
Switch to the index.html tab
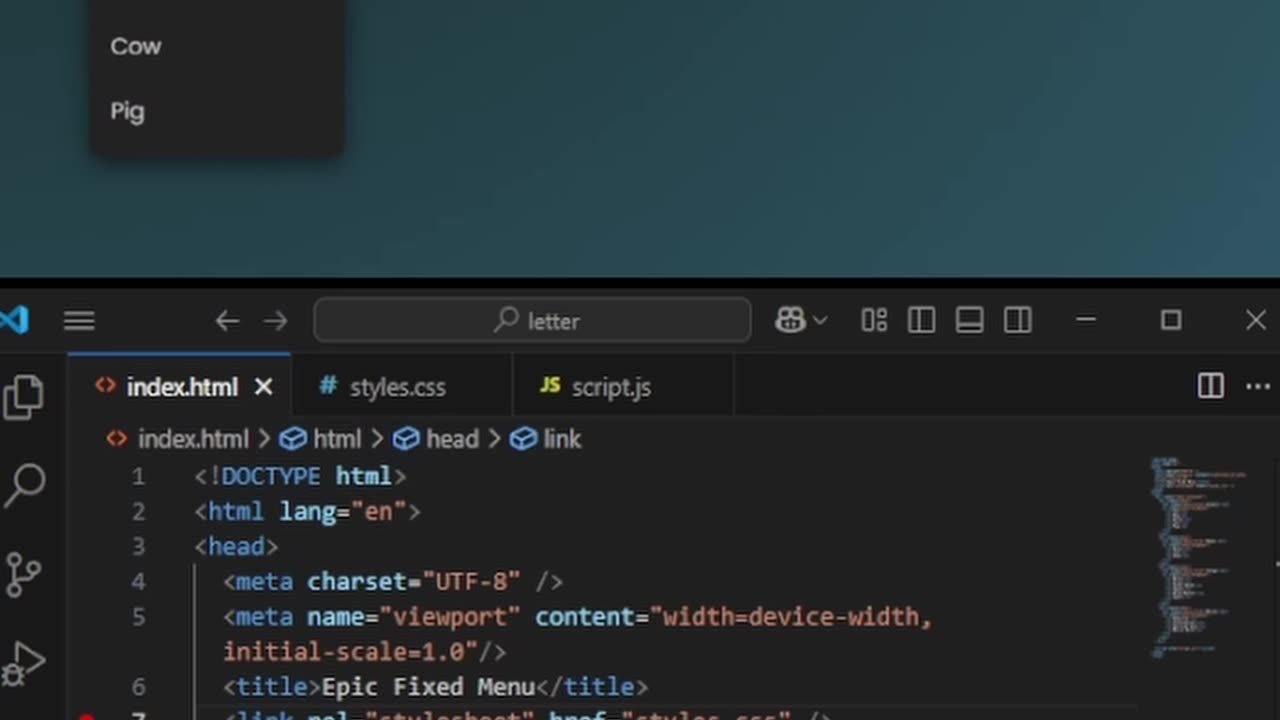click(x=180, y=387)
